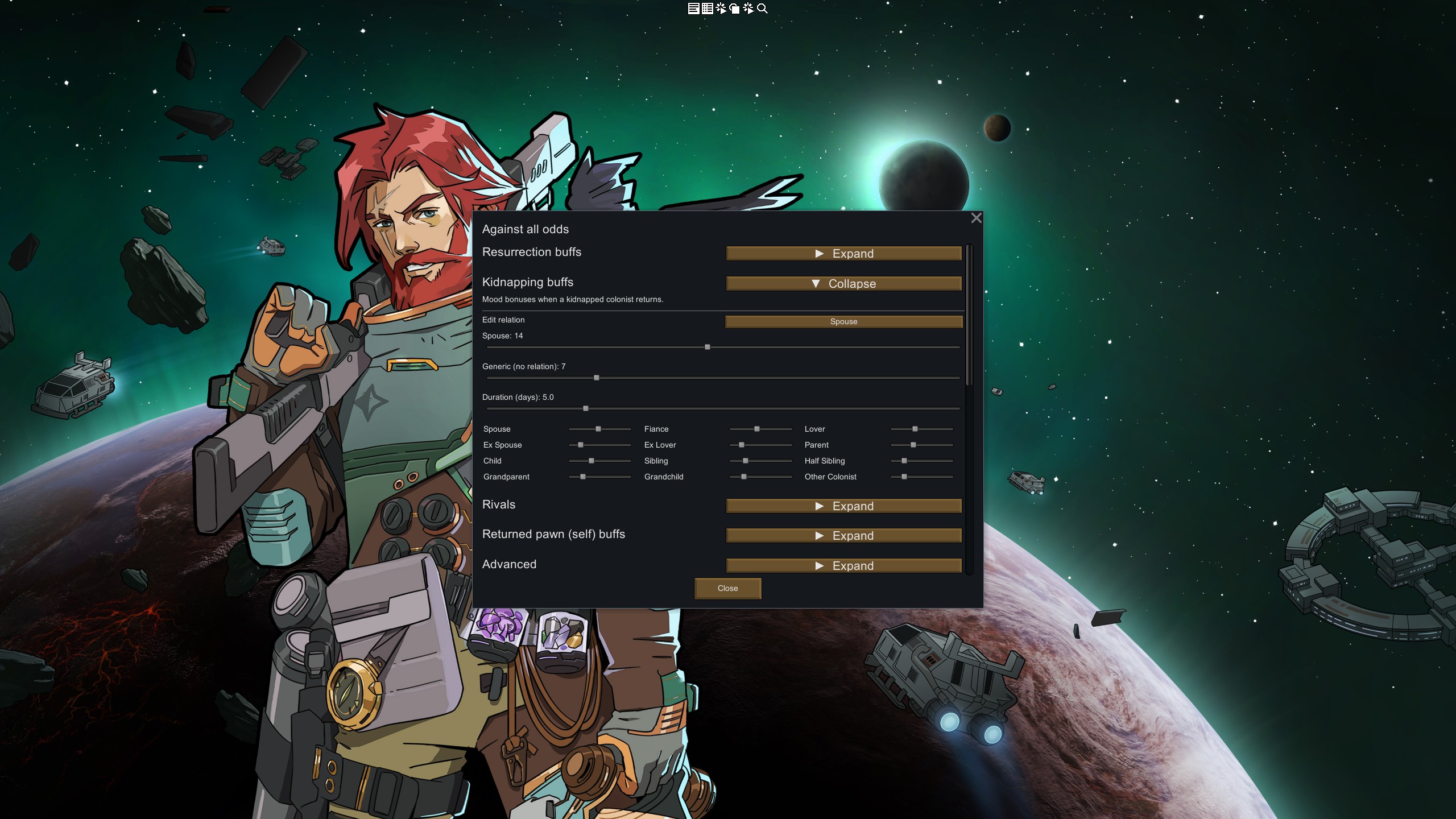Close the dialog with the X icon
Viewport: 1456px width, 819px height.
976,218
